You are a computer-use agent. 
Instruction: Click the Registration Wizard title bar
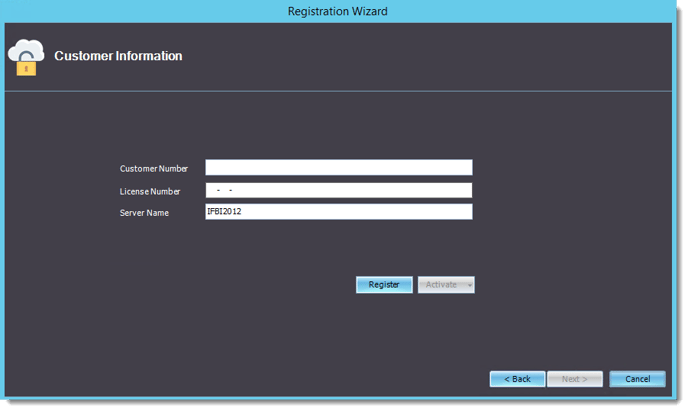[x=337, y=11]
